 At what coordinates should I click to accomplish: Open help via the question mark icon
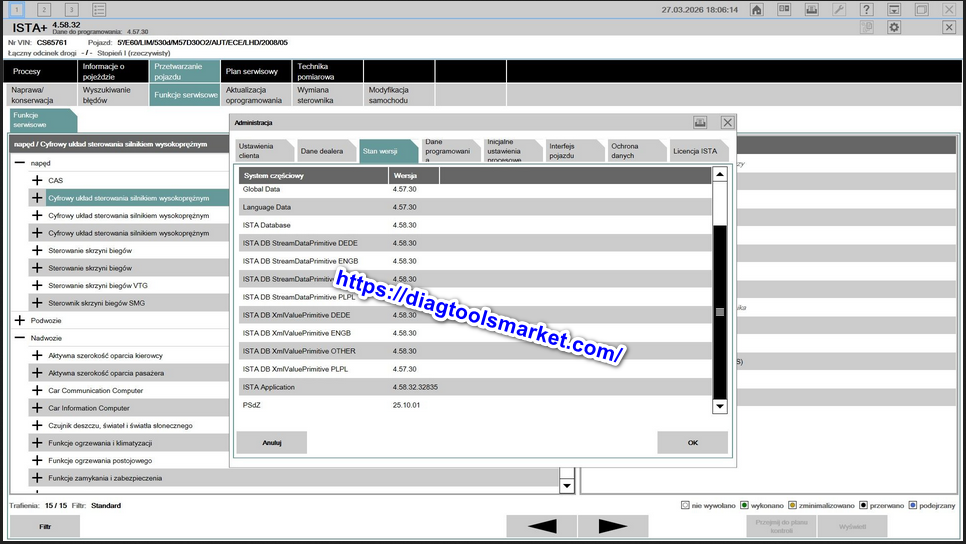(x=866, y=9)
